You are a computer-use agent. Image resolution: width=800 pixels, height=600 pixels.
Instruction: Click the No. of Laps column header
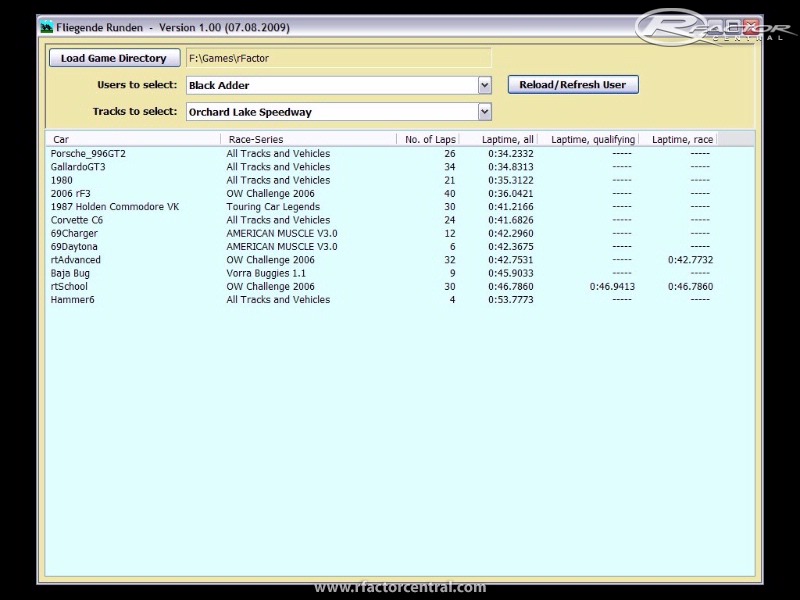pyautogui.click(x=427, y=139)
